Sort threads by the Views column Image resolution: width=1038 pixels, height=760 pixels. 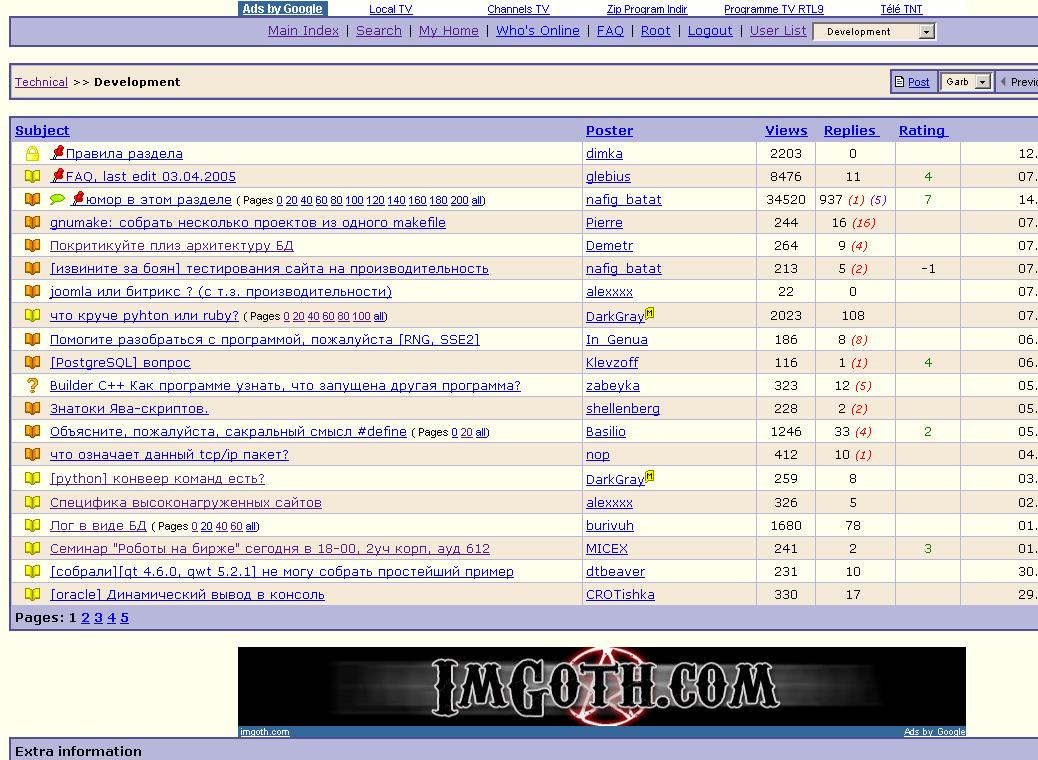786,131
